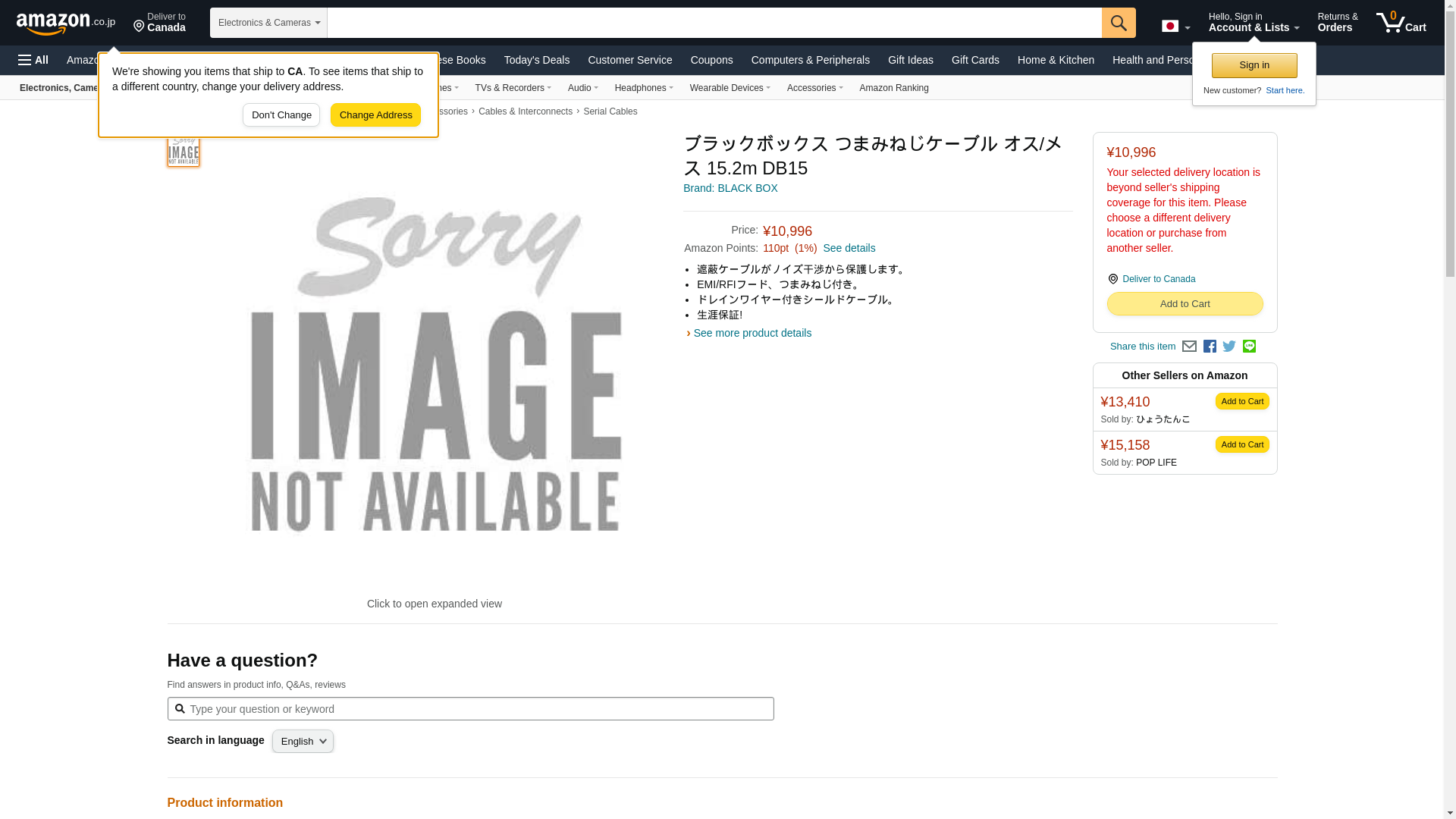Open the All hamburger menu
Image resolution: width=1456 pixels, height=819 pixels.
click(x=33, y=60)
